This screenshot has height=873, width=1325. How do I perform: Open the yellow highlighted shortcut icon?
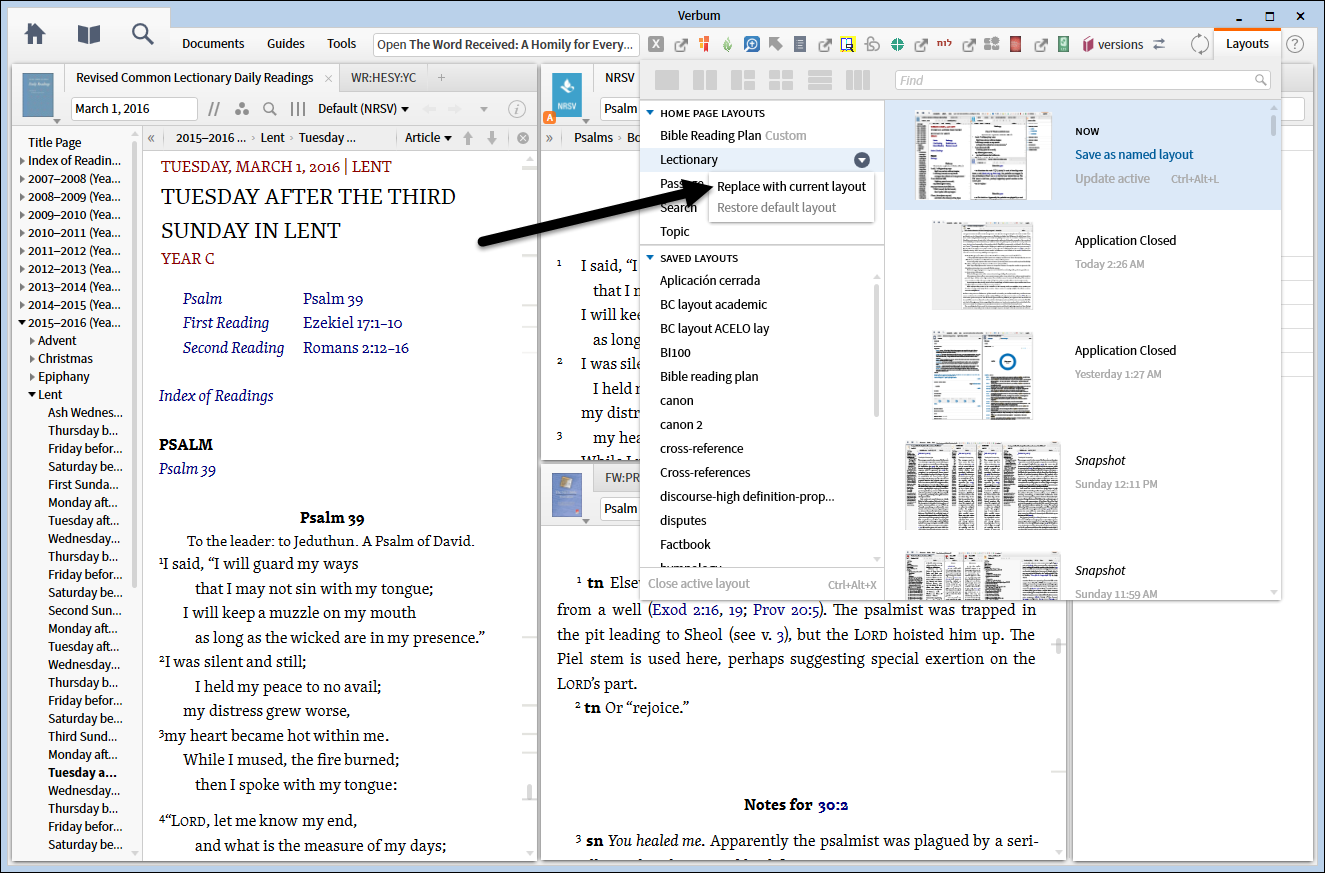click(x=848, y=44)
